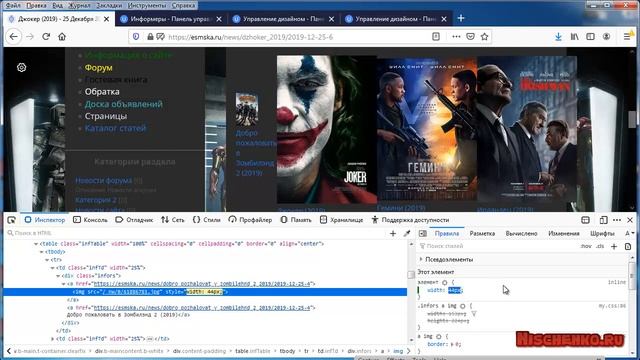Open the Хранилище (Storage) panel

pyautogui.click(x=341, y=220)
